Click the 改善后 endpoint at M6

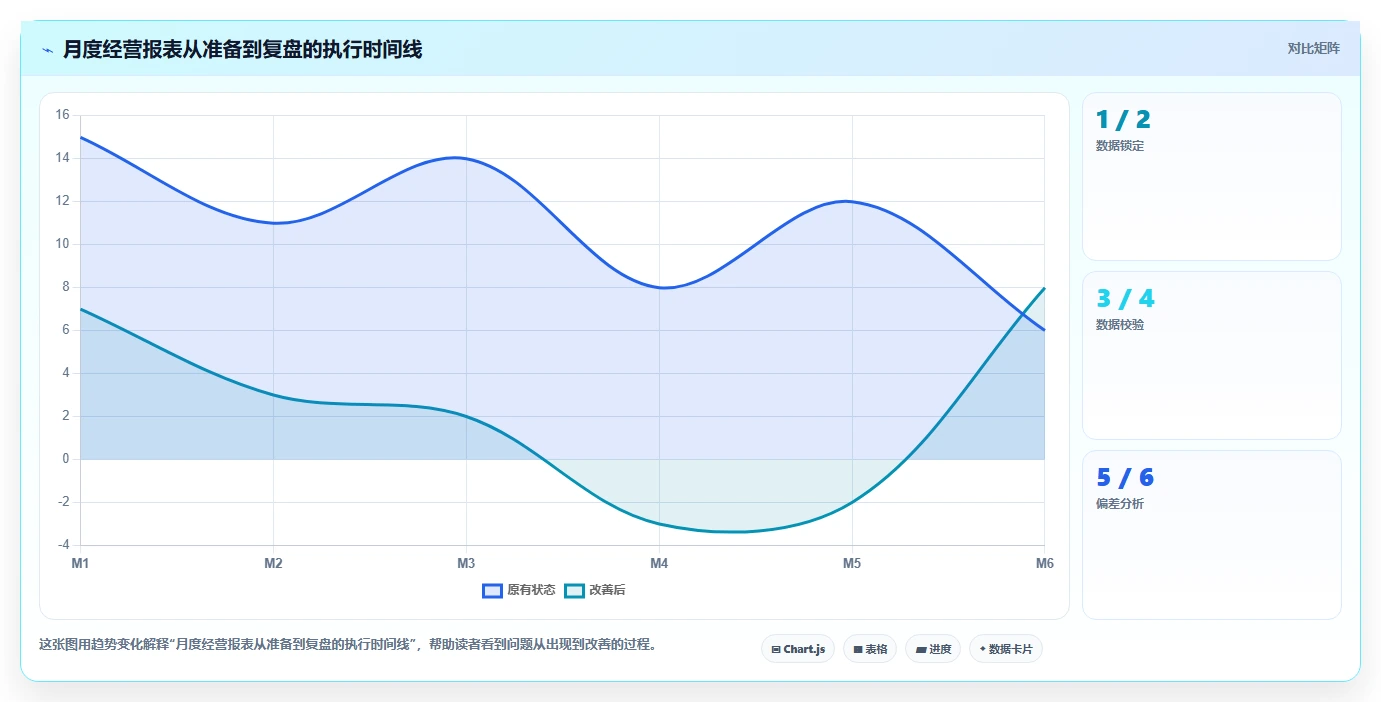click(x=1045, y=287)
